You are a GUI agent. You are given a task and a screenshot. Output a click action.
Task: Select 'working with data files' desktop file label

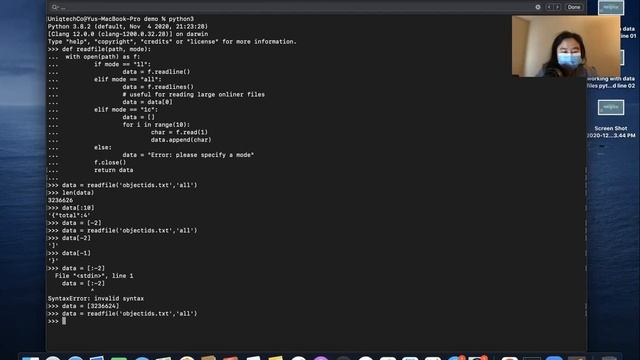tap(611, 82)
